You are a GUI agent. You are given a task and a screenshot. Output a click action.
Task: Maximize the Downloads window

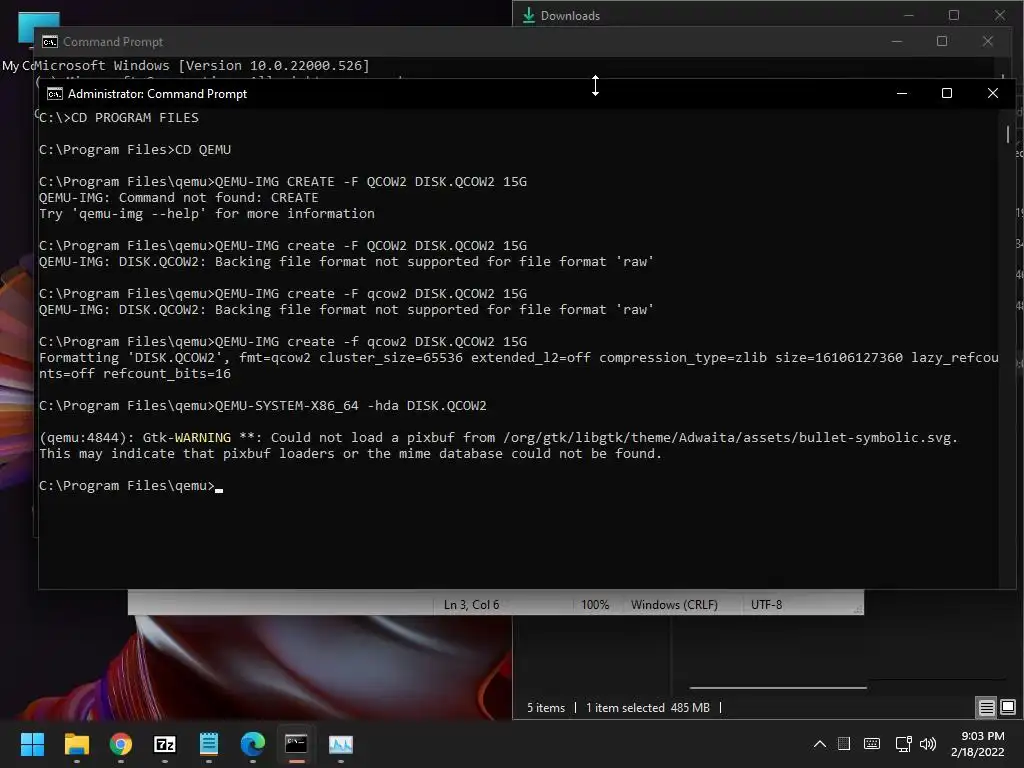point(953,15)
